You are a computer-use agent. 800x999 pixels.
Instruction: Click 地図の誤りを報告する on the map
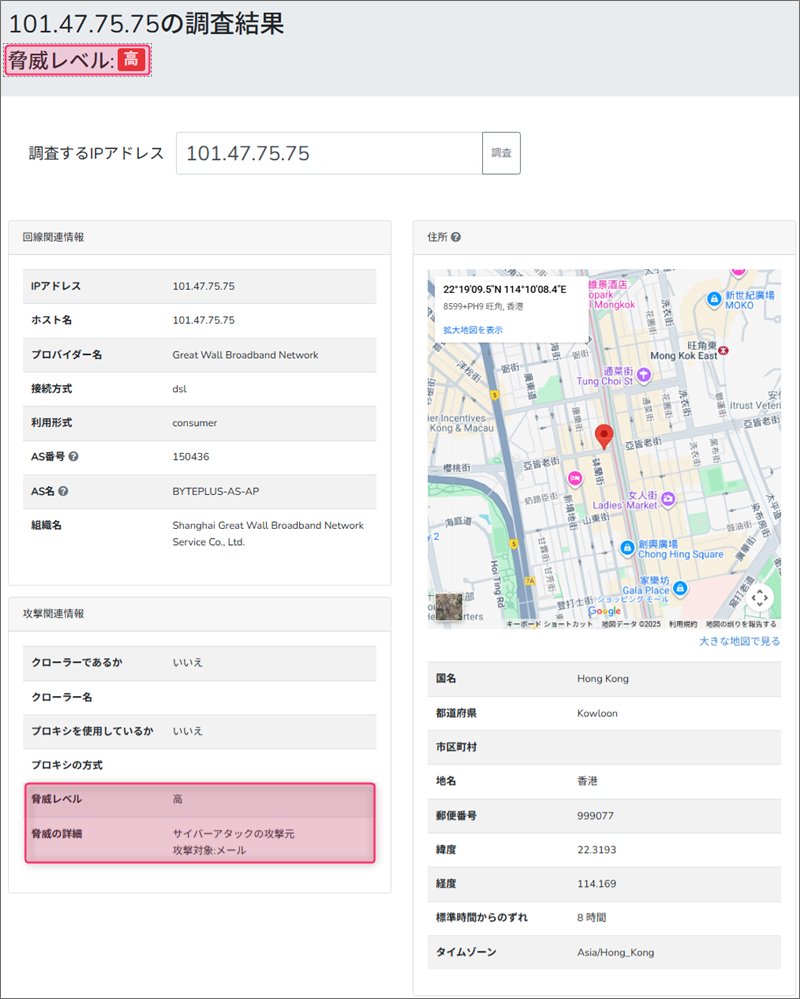click(x=741, y=624)
